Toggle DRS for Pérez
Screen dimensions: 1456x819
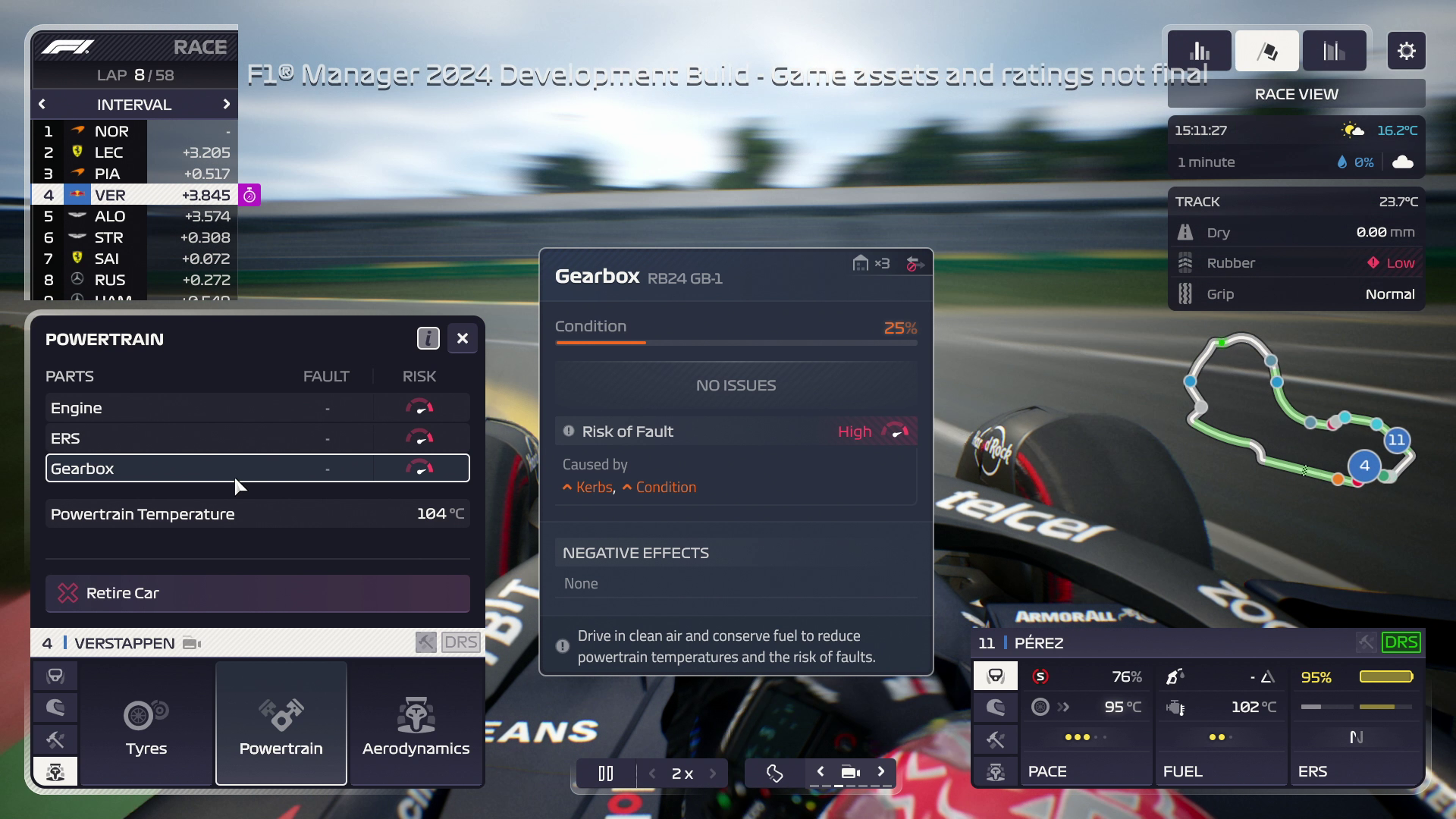(1400, 643)
